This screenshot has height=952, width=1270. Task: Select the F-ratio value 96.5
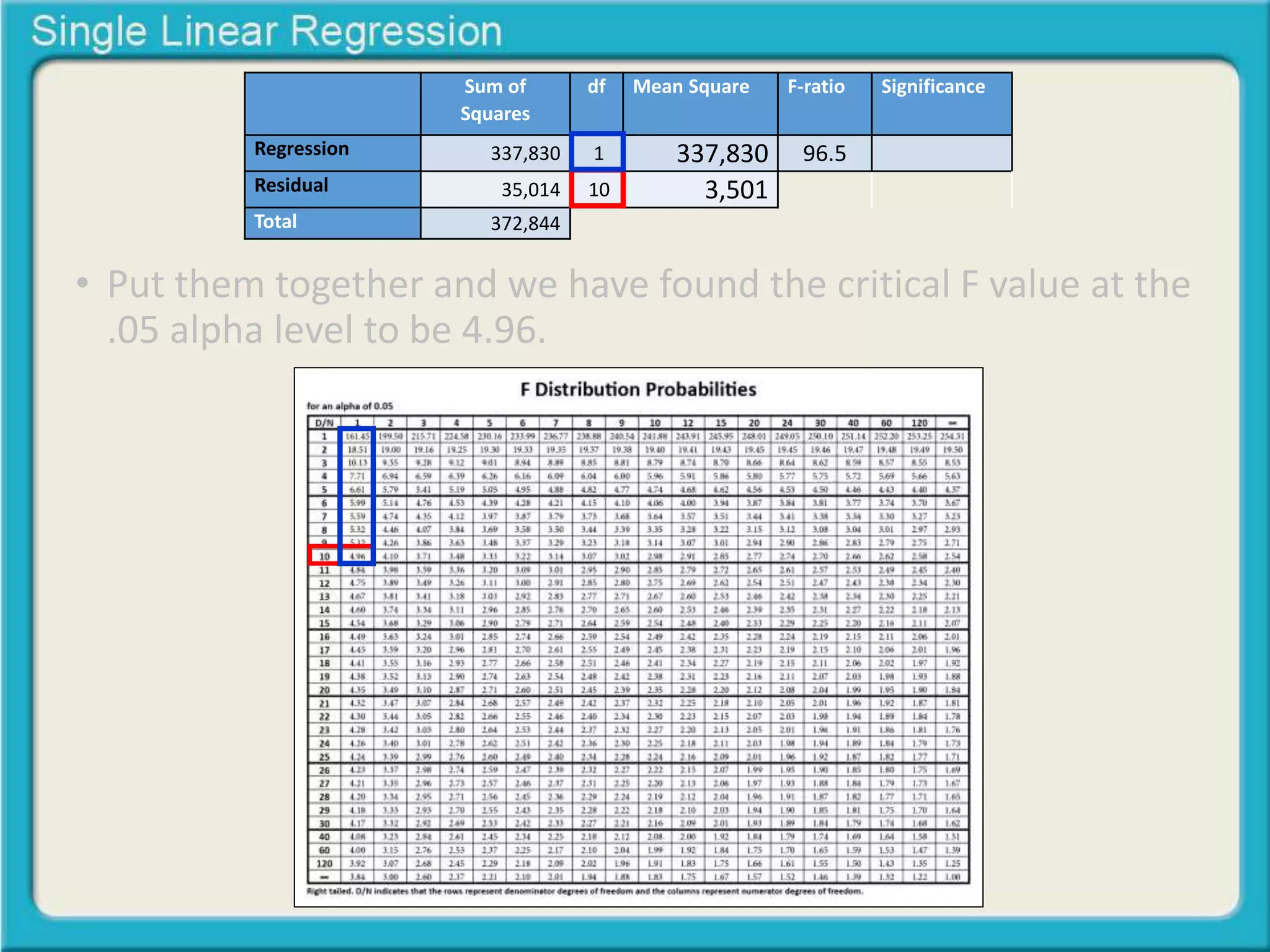[x=824, y=153]
